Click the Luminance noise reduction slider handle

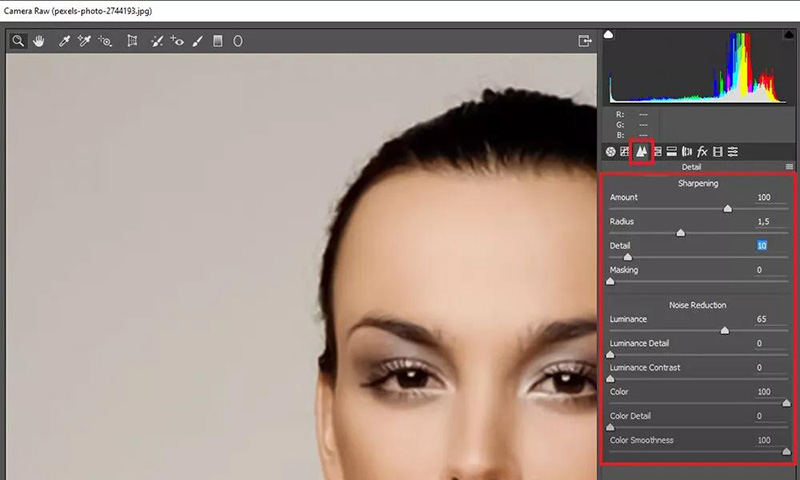(725, 330)
